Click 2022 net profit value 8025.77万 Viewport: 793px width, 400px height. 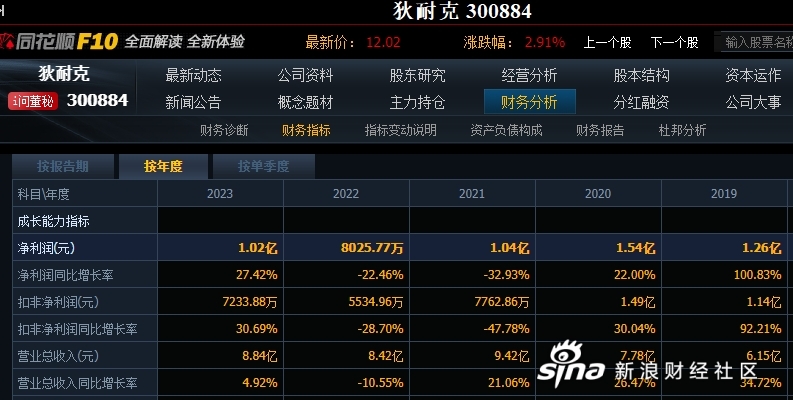coord(372,248)
